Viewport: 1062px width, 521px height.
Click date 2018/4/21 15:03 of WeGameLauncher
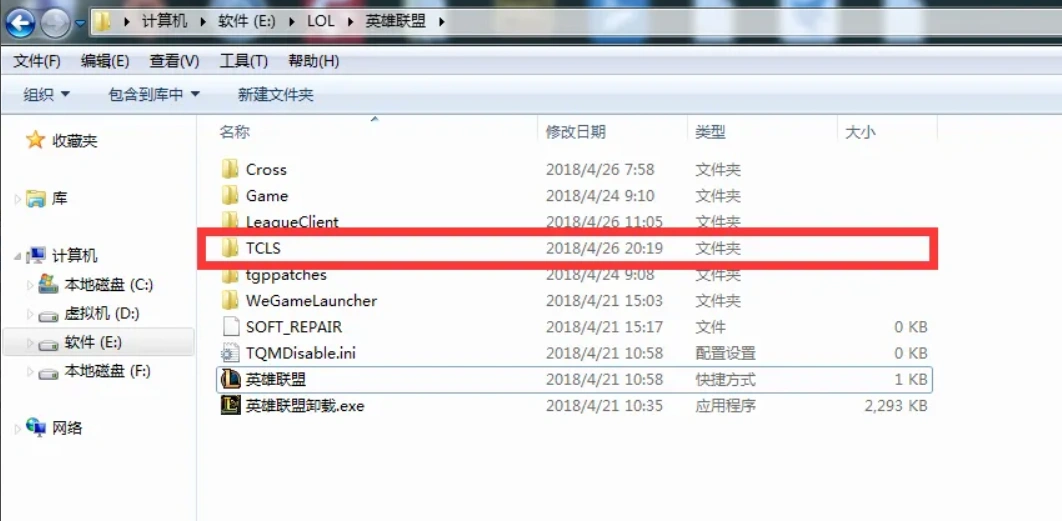pyautogui.click(x=604, y=301)
